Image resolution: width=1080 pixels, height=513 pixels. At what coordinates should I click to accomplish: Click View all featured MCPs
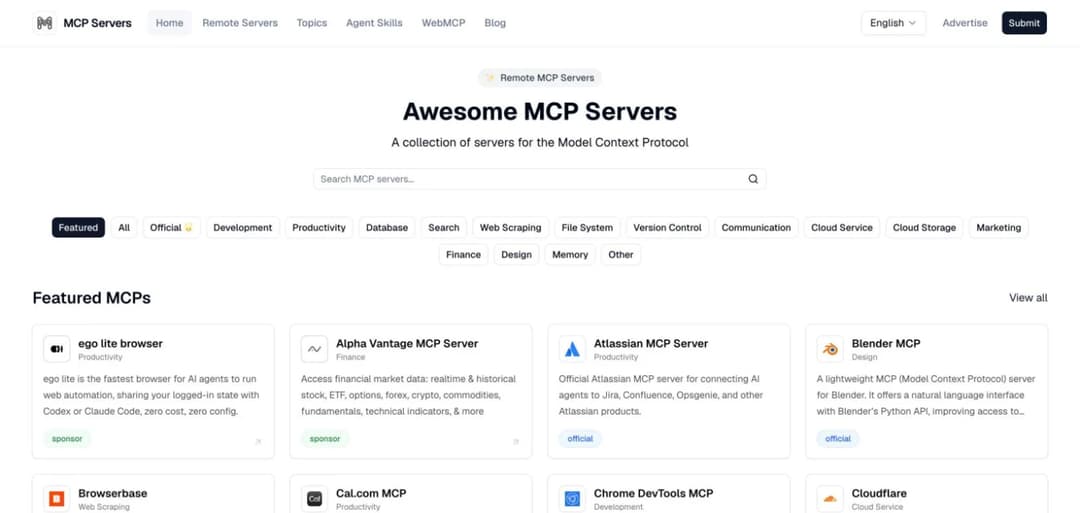point(1028,297)
